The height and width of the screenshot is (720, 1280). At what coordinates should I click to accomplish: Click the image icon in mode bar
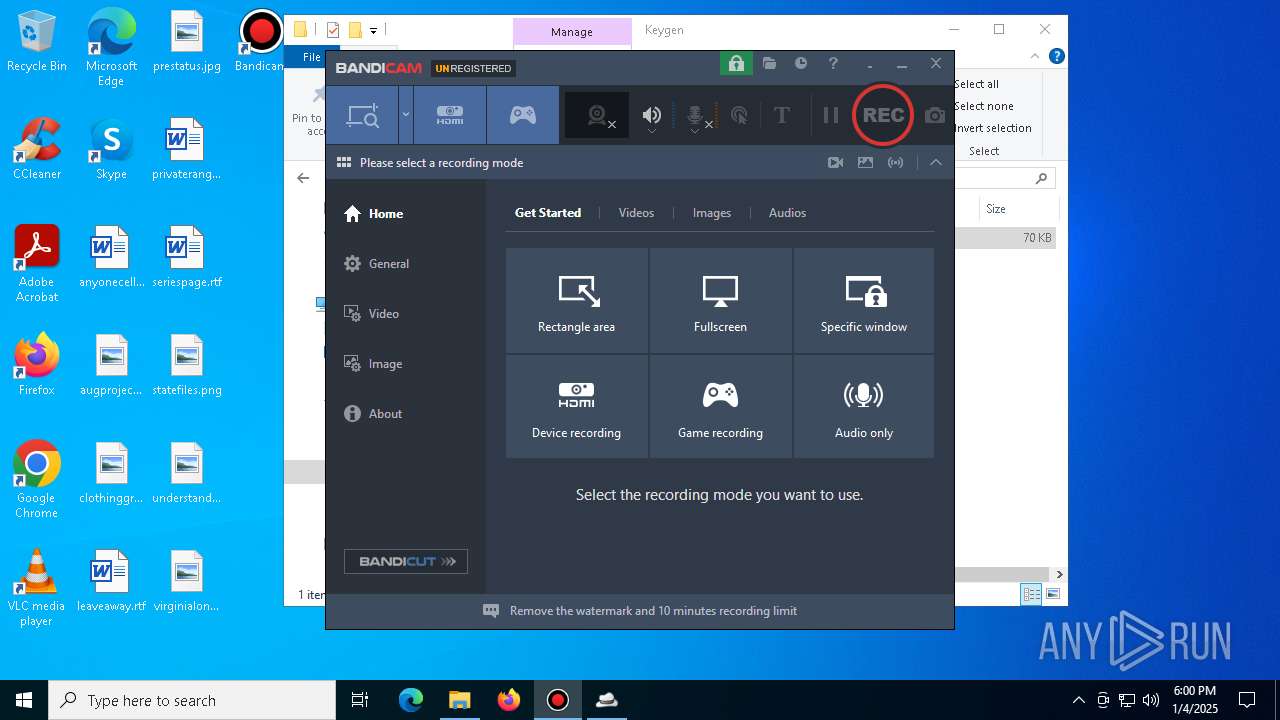click(866, 162)
